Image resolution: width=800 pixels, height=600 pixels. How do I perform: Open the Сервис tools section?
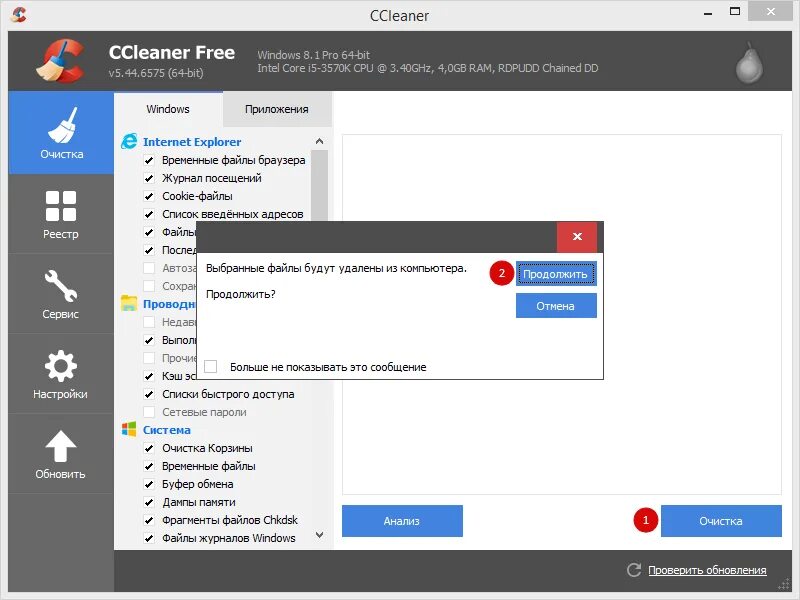coord(61,294)
